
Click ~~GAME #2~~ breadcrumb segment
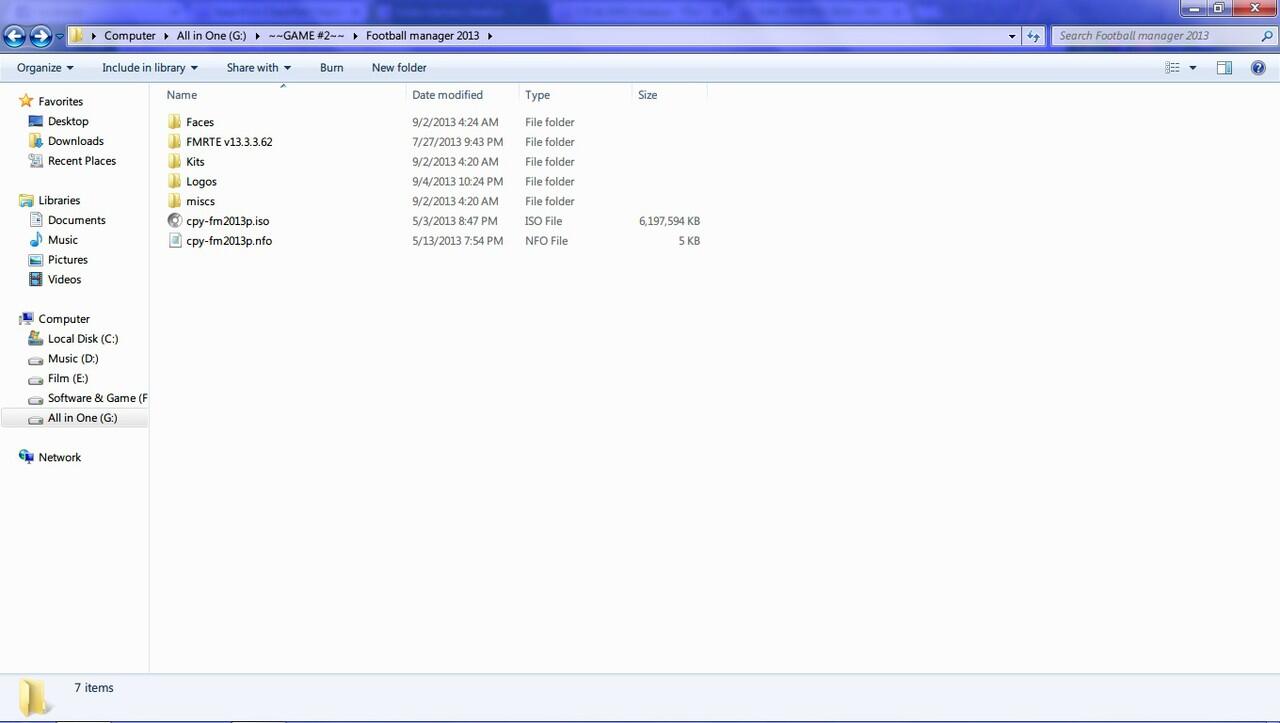pos(306,36)
